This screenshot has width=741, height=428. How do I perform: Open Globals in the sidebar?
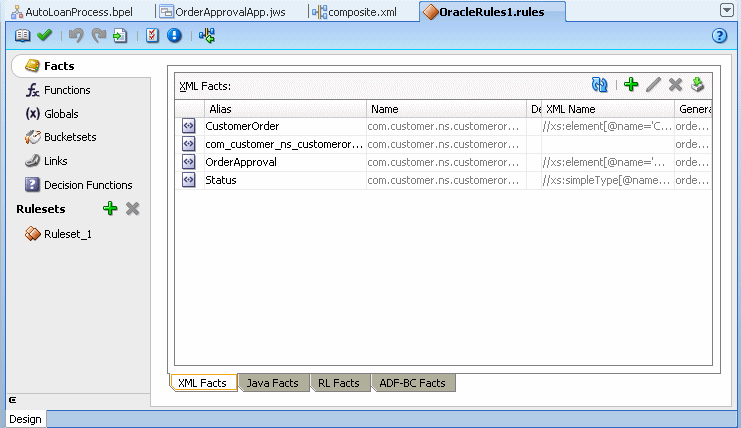point(61,114)
